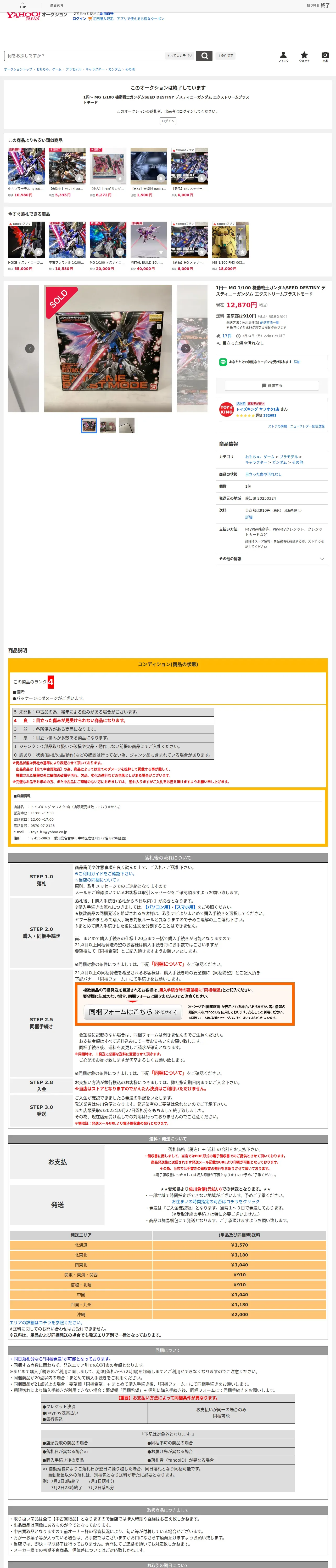Open the ウォッチ star icon
The height and width of the screenshot is (1568, 336).
[304, 57]
